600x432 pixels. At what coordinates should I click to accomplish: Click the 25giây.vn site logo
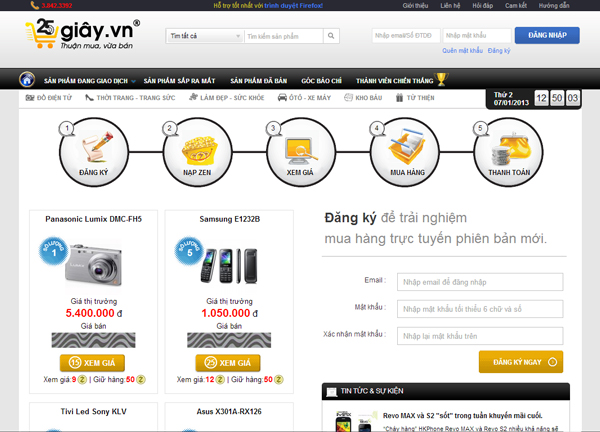[83, 34]
